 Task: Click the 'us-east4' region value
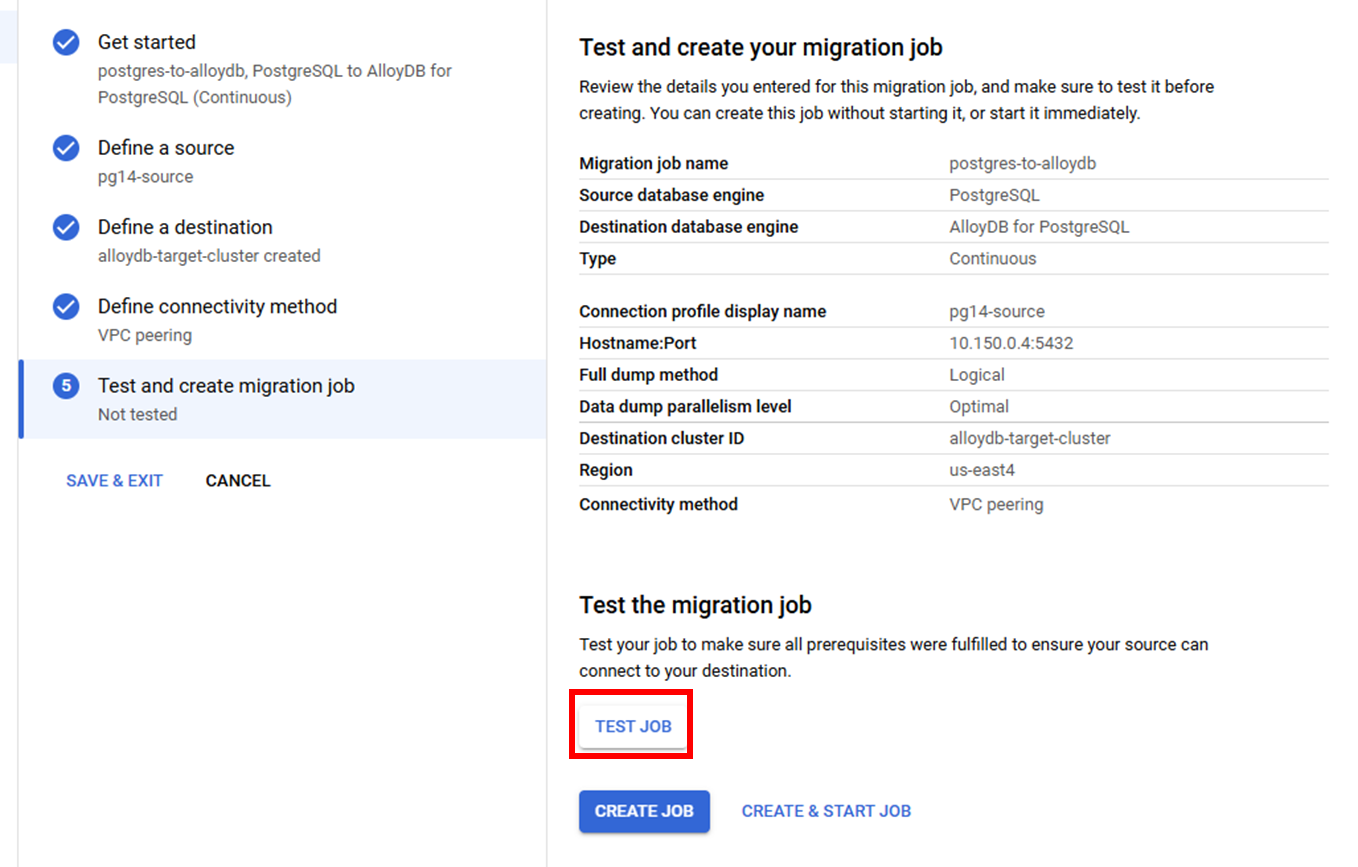(x=980, y=470)
